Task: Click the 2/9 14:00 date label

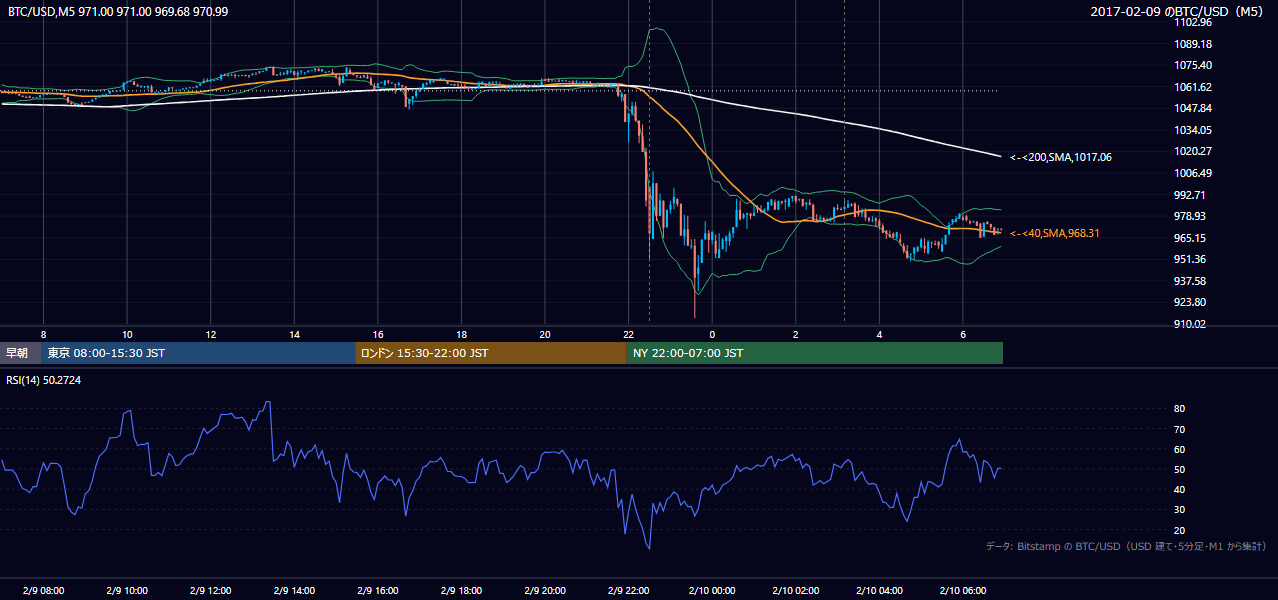Action: (295, 591)
